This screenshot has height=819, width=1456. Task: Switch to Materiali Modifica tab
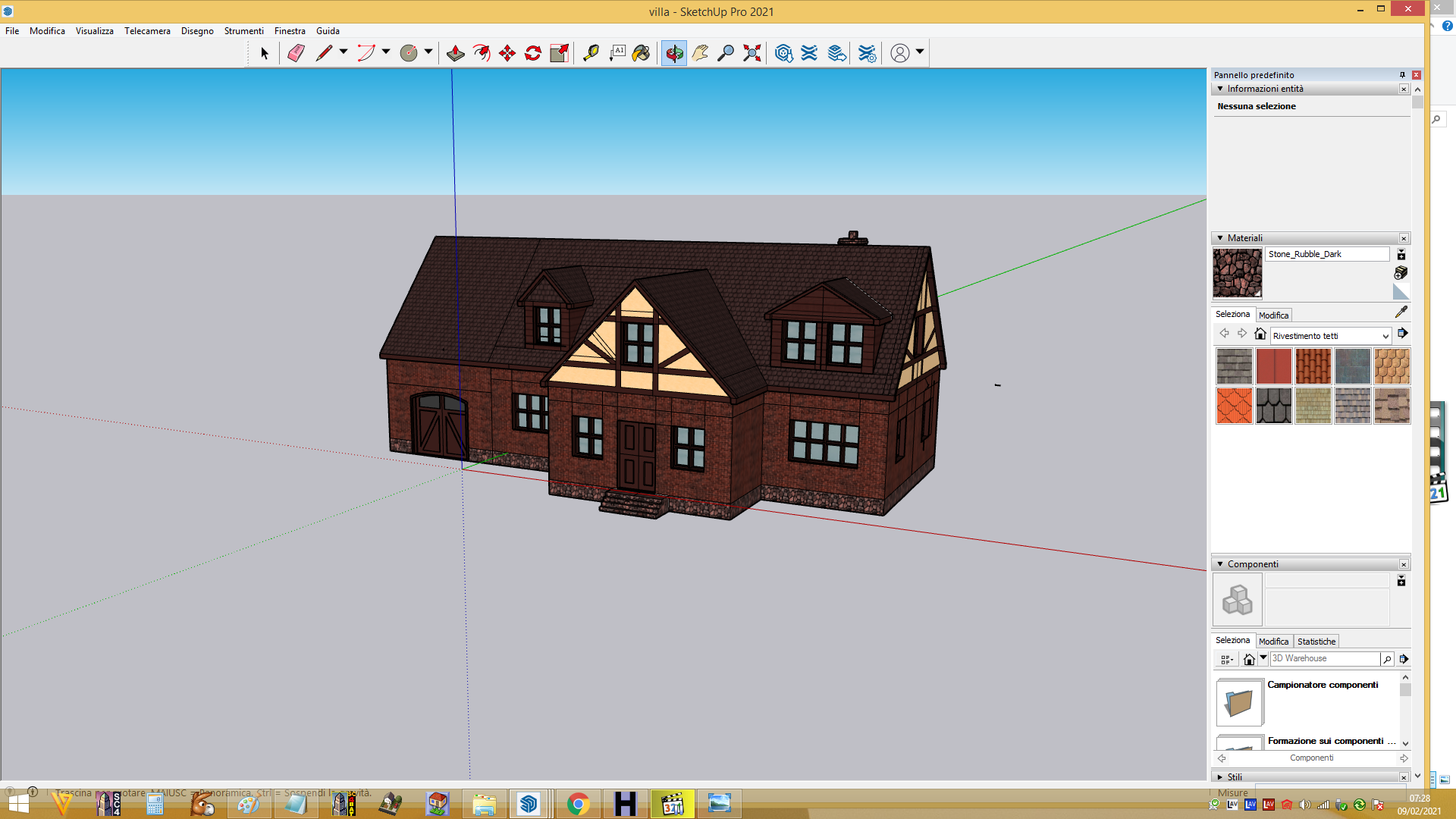coord(1274,315)
